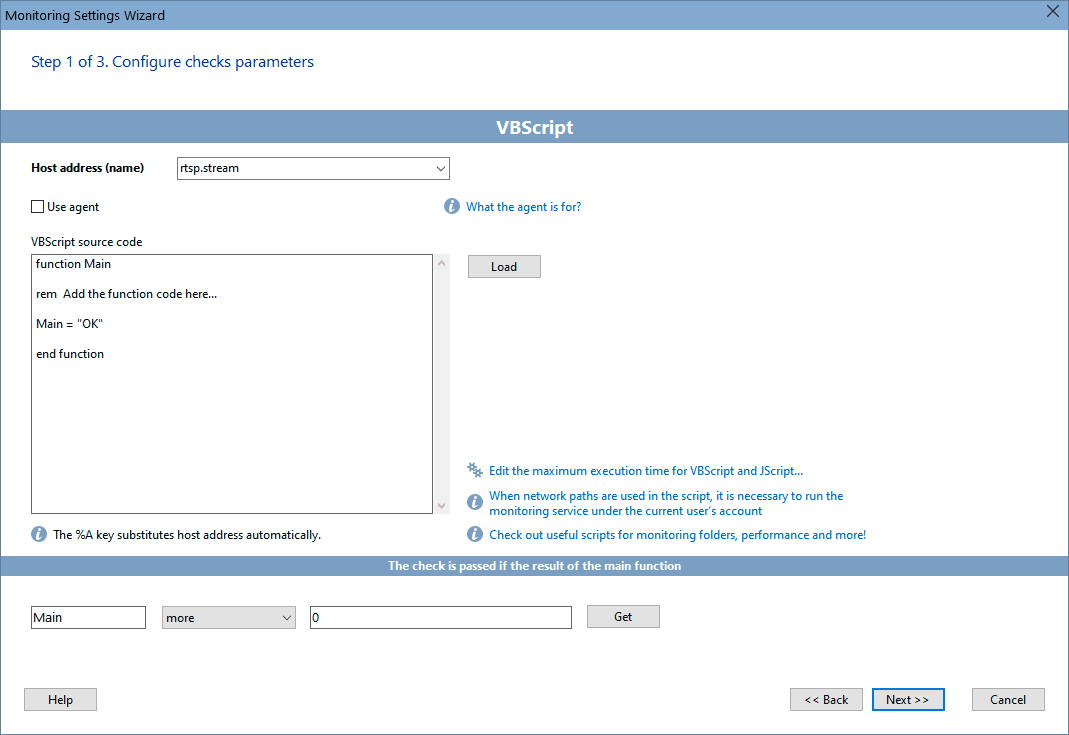Screen dimensions: 1069x735
Task: Click the gear icon for editing maximum execution time
Action: pyautogui.click(x=474, y=469)
